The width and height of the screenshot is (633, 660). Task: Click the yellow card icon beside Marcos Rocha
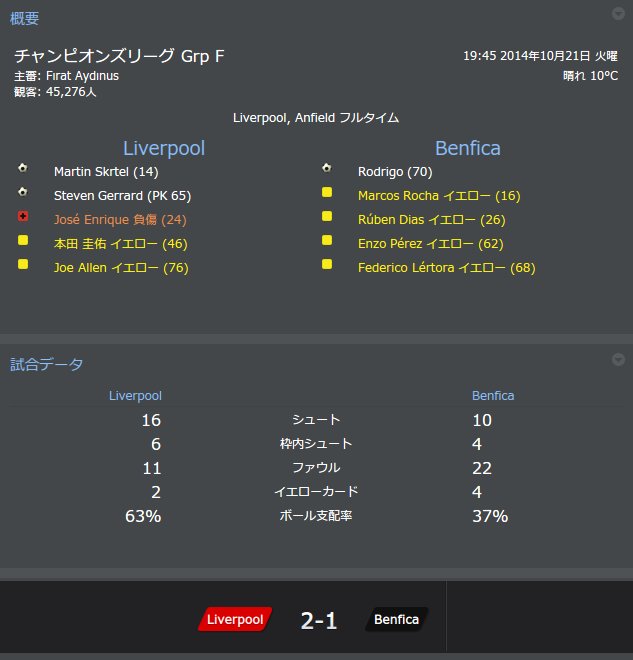point(327,192)
